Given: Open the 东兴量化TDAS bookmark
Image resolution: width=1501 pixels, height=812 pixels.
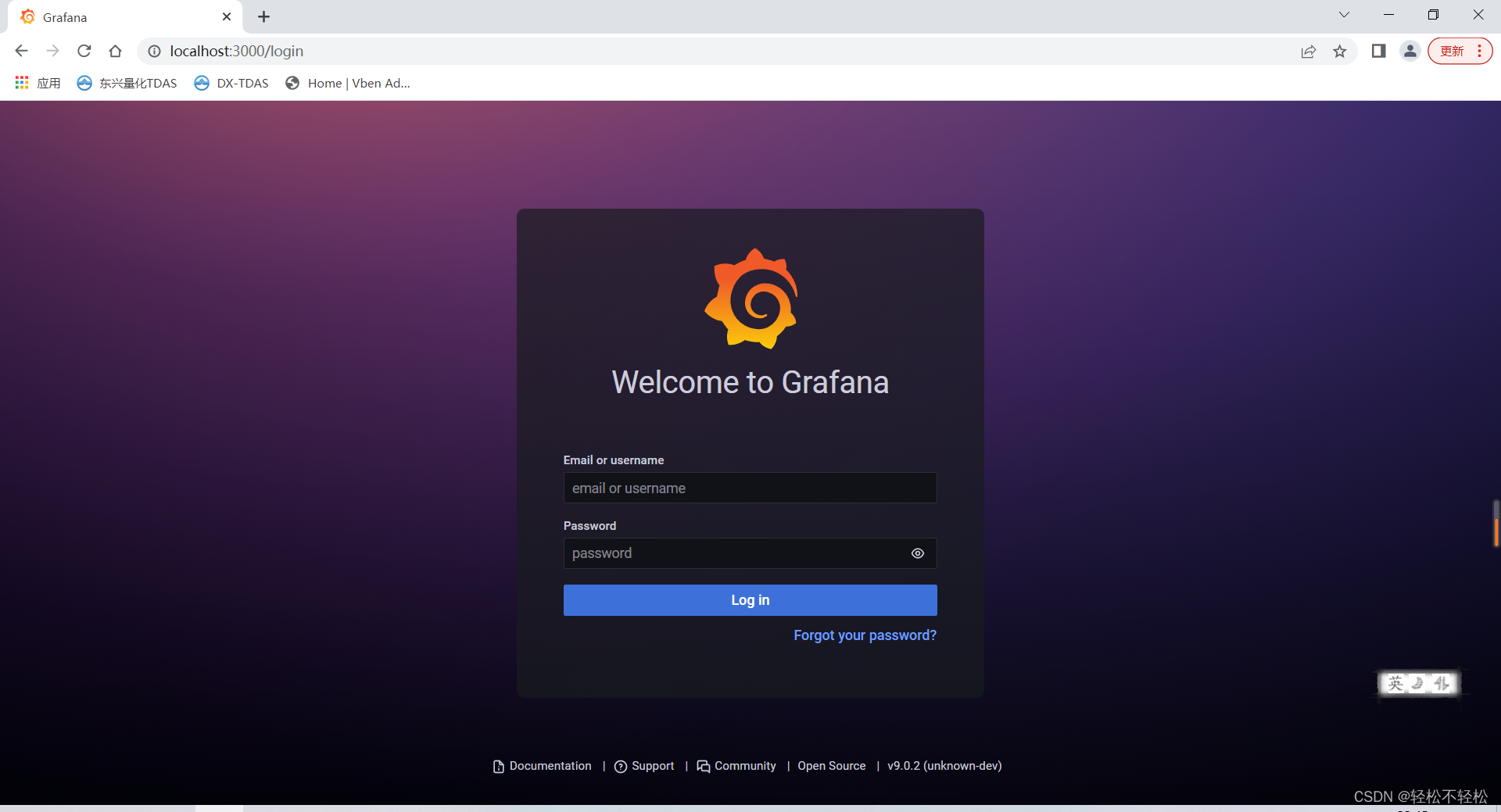Looking at the screenshot, I should point(127,83).
